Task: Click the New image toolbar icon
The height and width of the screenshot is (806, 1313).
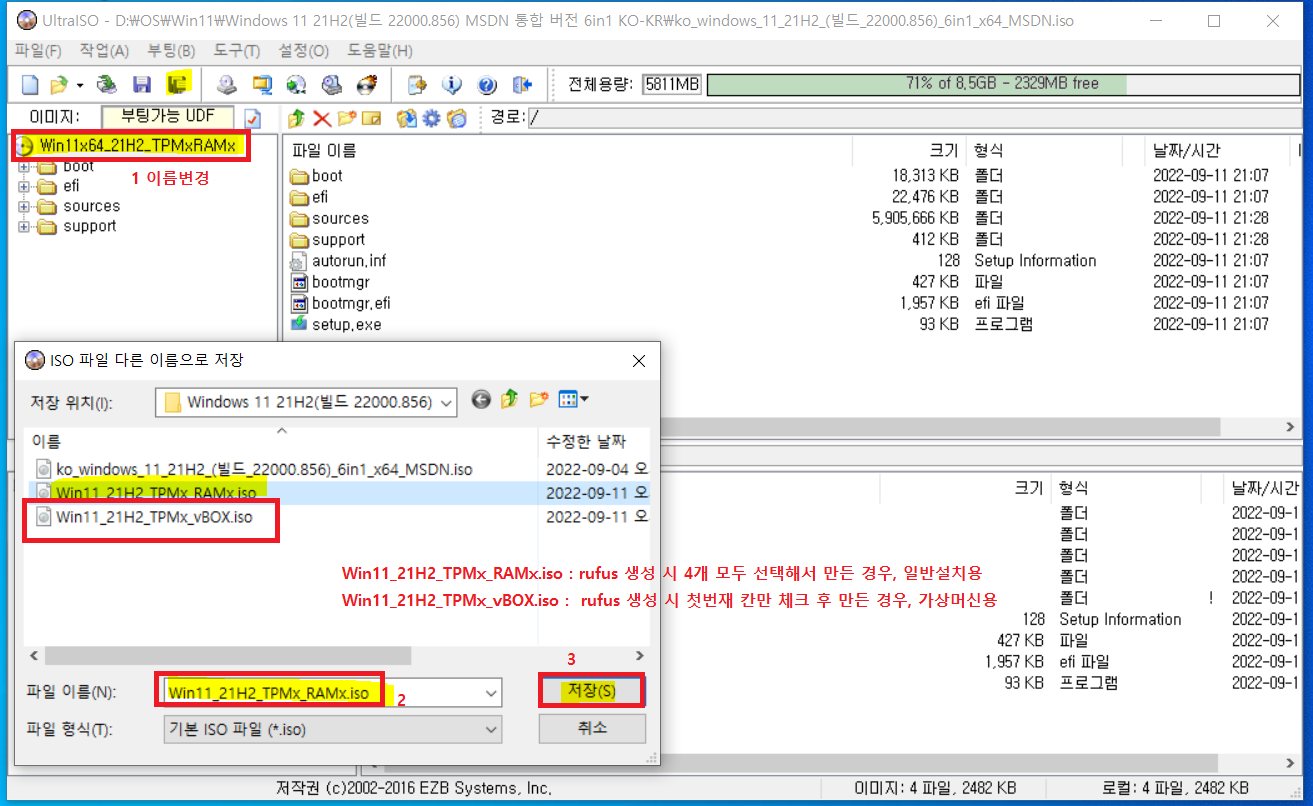Action: coord(29,85)
